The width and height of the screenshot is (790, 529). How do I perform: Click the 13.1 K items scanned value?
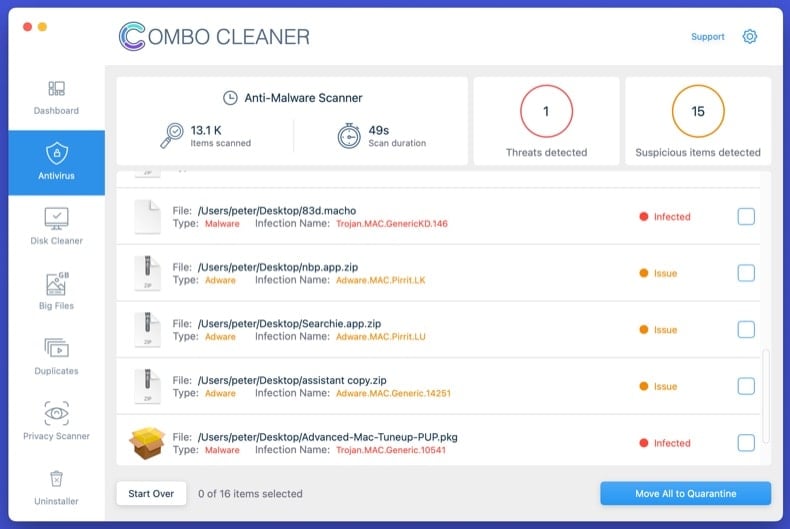coord(206,130)
